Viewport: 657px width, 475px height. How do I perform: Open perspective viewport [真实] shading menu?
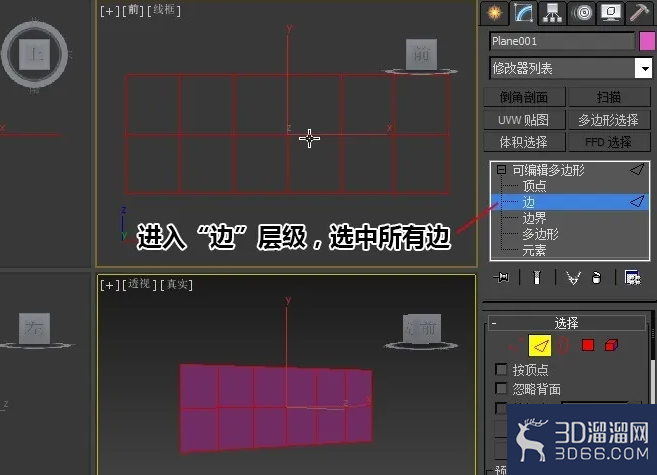click(176, 285)
